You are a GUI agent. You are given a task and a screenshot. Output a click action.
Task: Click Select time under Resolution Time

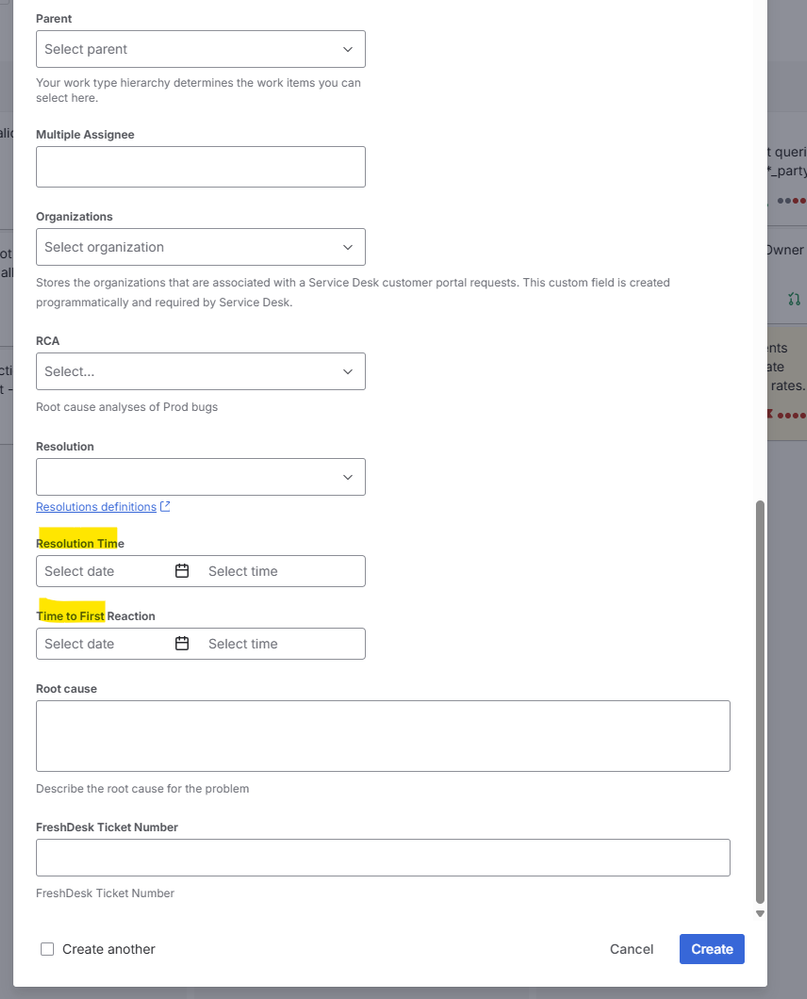point(243,571)
